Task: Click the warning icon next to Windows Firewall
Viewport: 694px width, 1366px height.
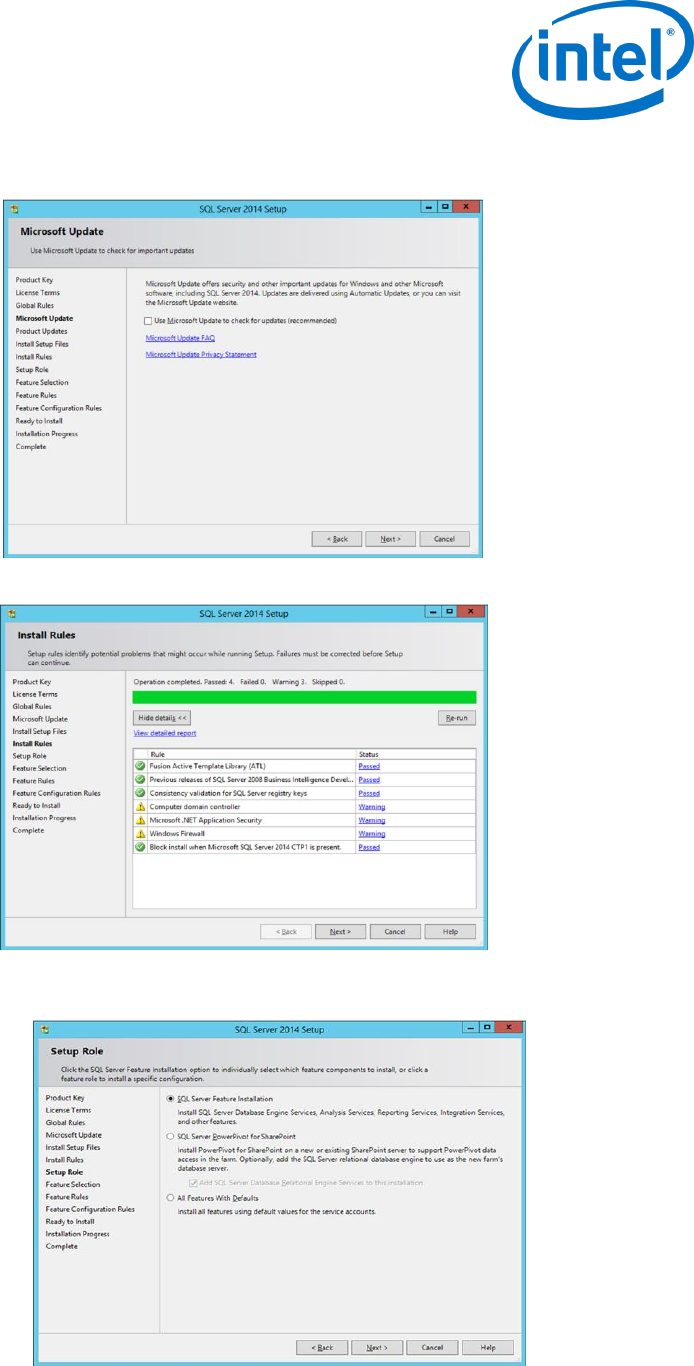Action: pyautogui.click(x=141, y=833)
